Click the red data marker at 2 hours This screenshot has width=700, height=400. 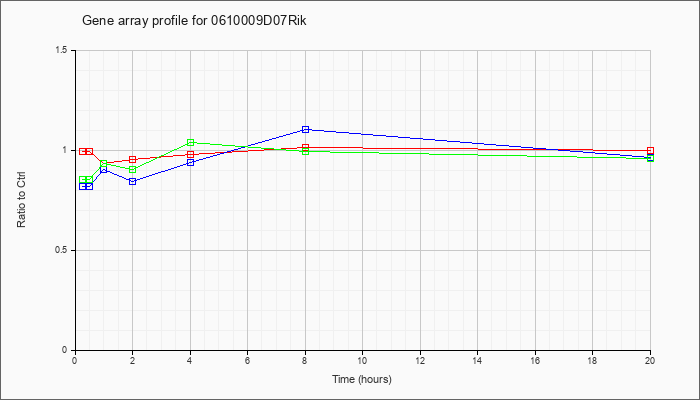click(133, 159)
